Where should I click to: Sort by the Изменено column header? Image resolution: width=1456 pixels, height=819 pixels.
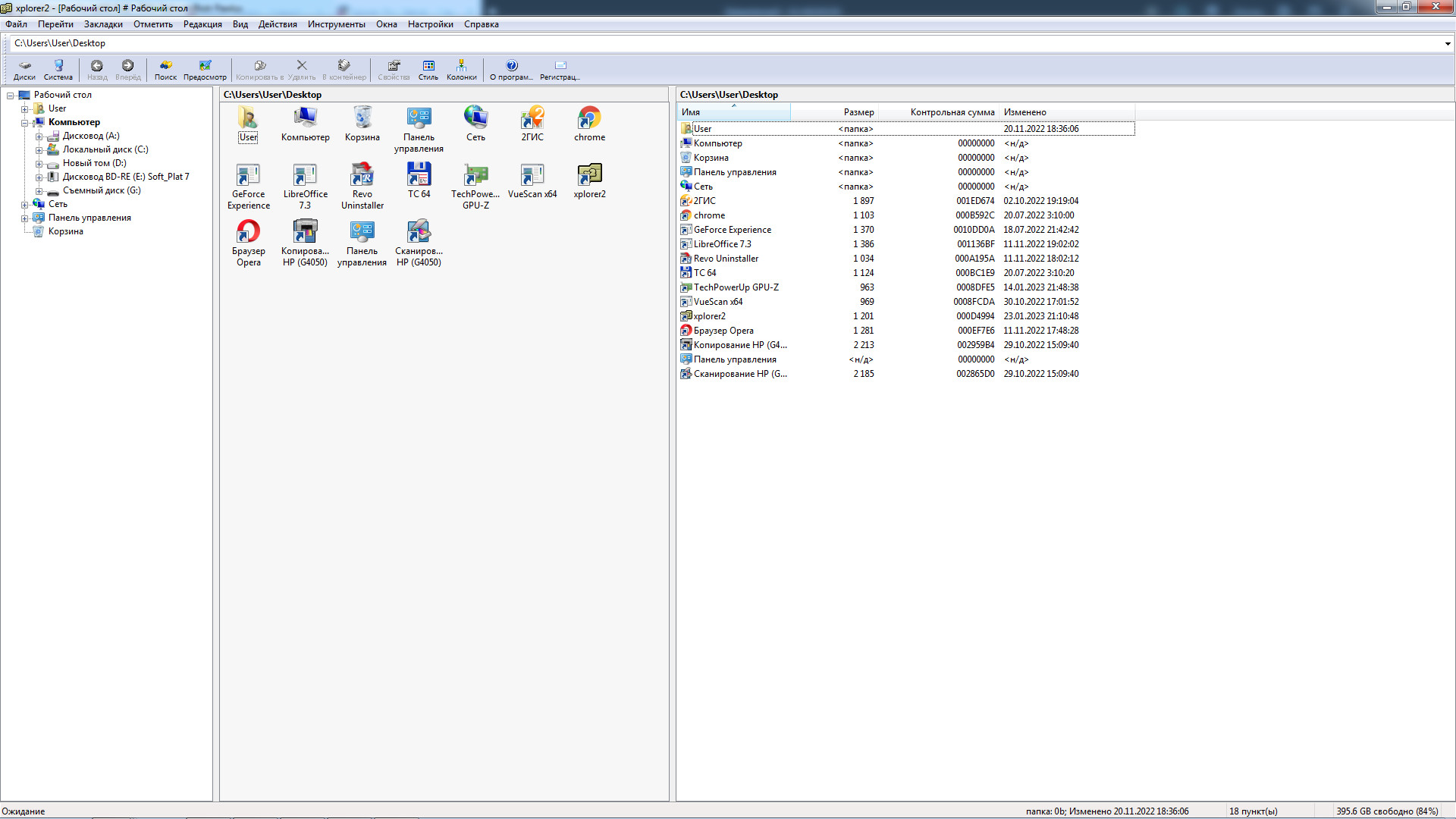(x=1025, y=112)
